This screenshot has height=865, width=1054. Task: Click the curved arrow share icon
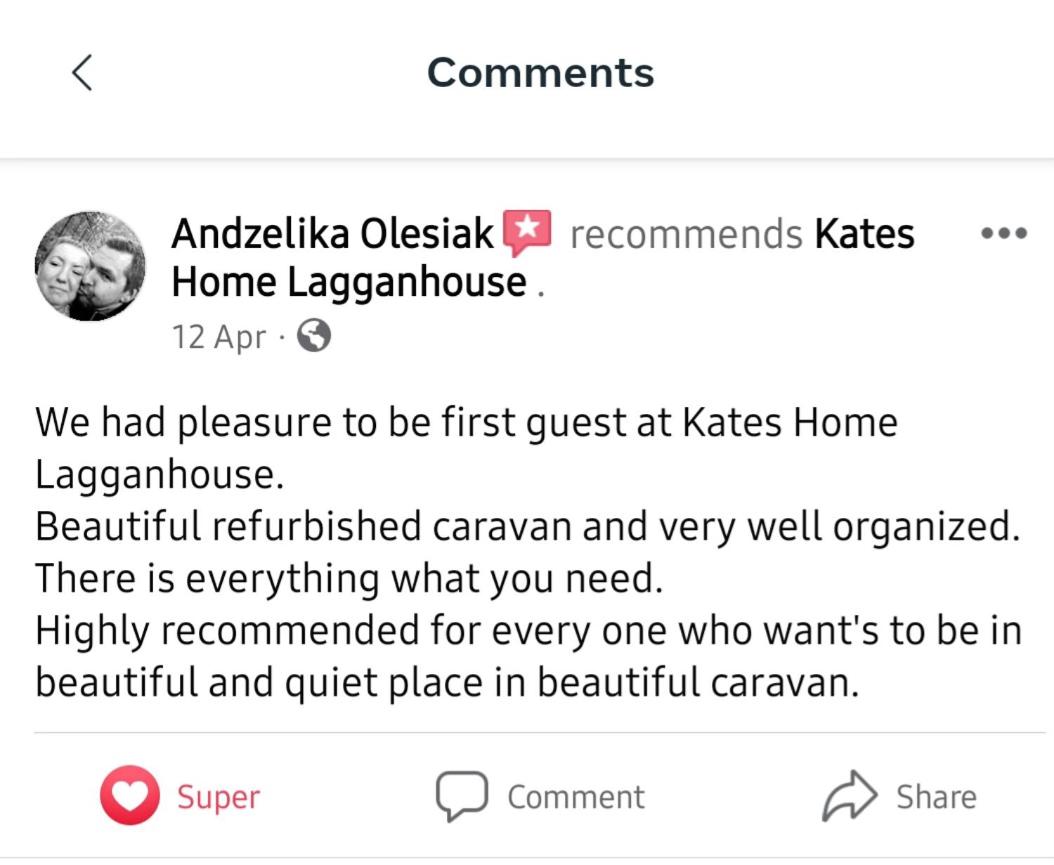coord(850,796)
